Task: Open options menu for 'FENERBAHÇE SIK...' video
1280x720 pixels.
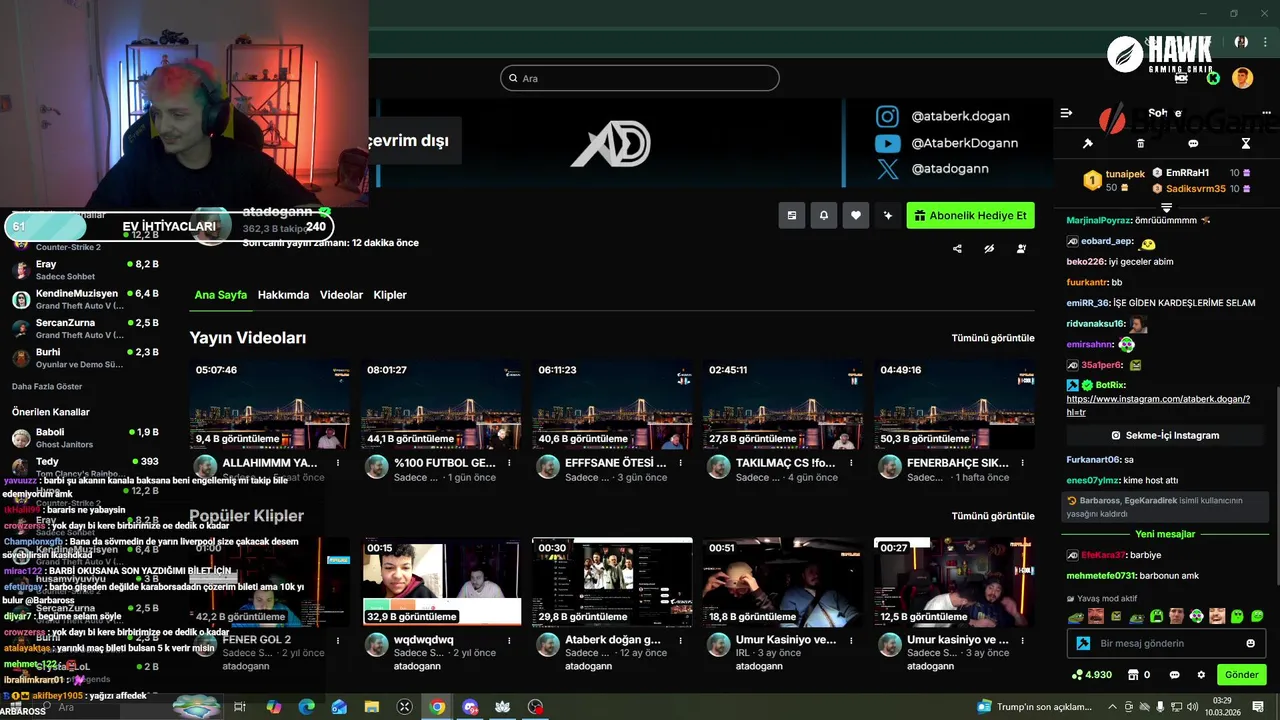Action: [1022, 463]
